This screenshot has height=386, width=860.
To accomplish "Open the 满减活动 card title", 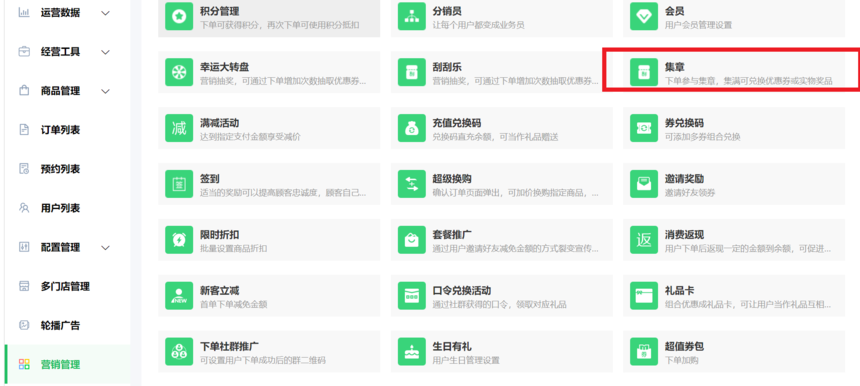I will click(x=219, y=123).
